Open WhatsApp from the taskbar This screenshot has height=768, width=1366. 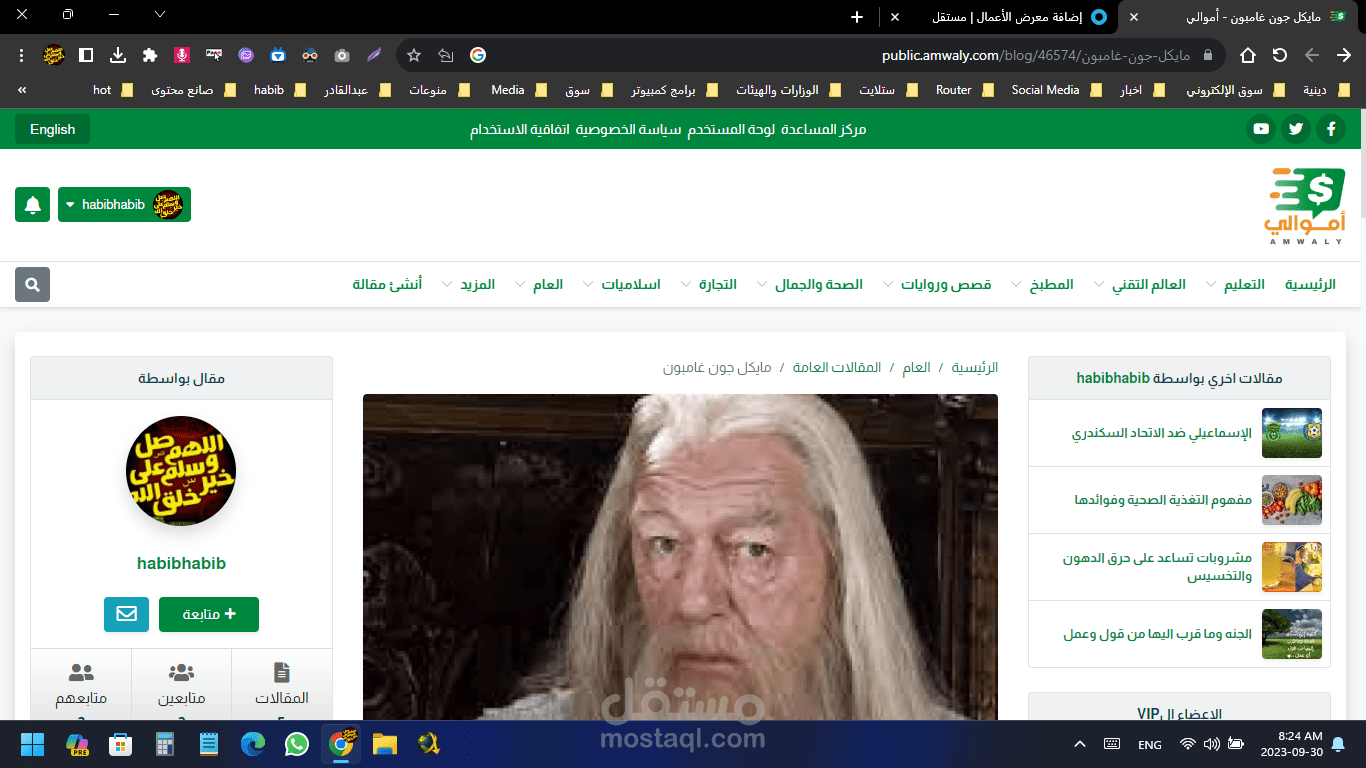coord(297,744)
